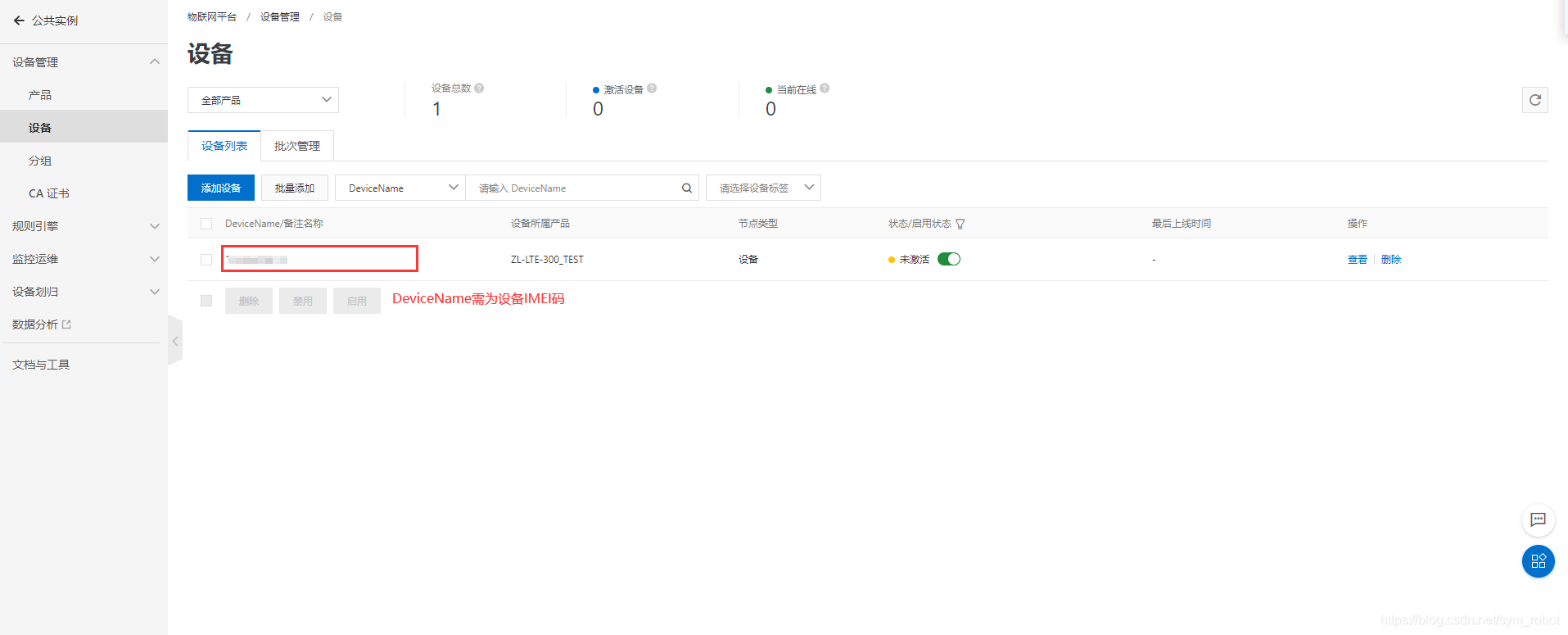1568x635 pixels.
Task: Click 设备管理 in the breadcrumb
Action: click(x=280, y=17)
